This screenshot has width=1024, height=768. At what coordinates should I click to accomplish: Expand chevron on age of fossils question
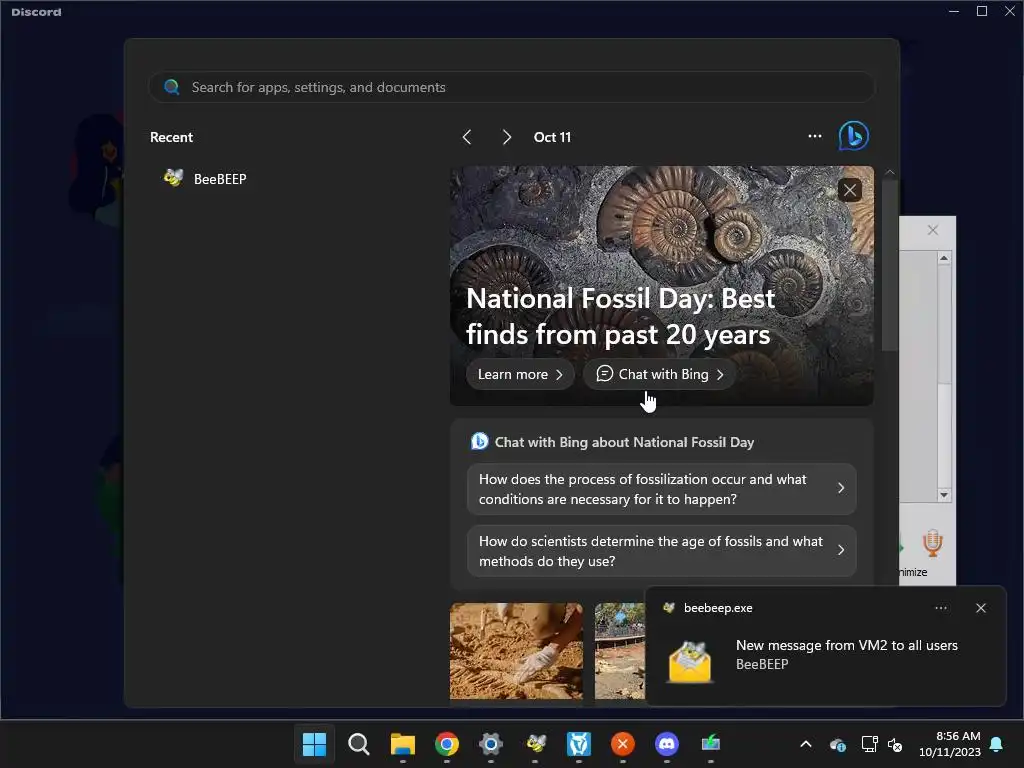point(840,551)
